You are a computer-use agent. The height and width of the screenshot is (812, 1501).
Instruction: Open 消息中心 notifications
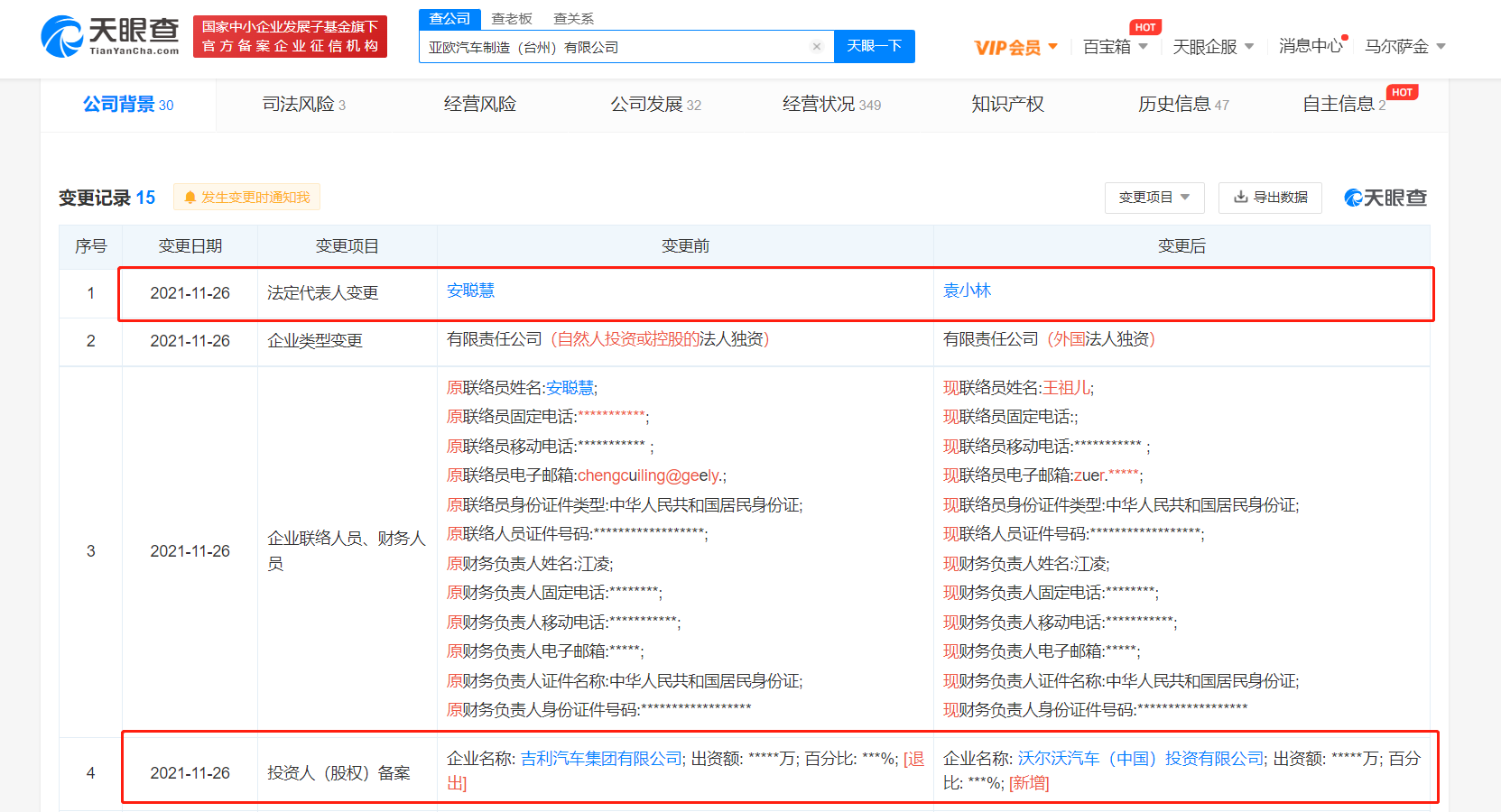tap(1311, 46)
